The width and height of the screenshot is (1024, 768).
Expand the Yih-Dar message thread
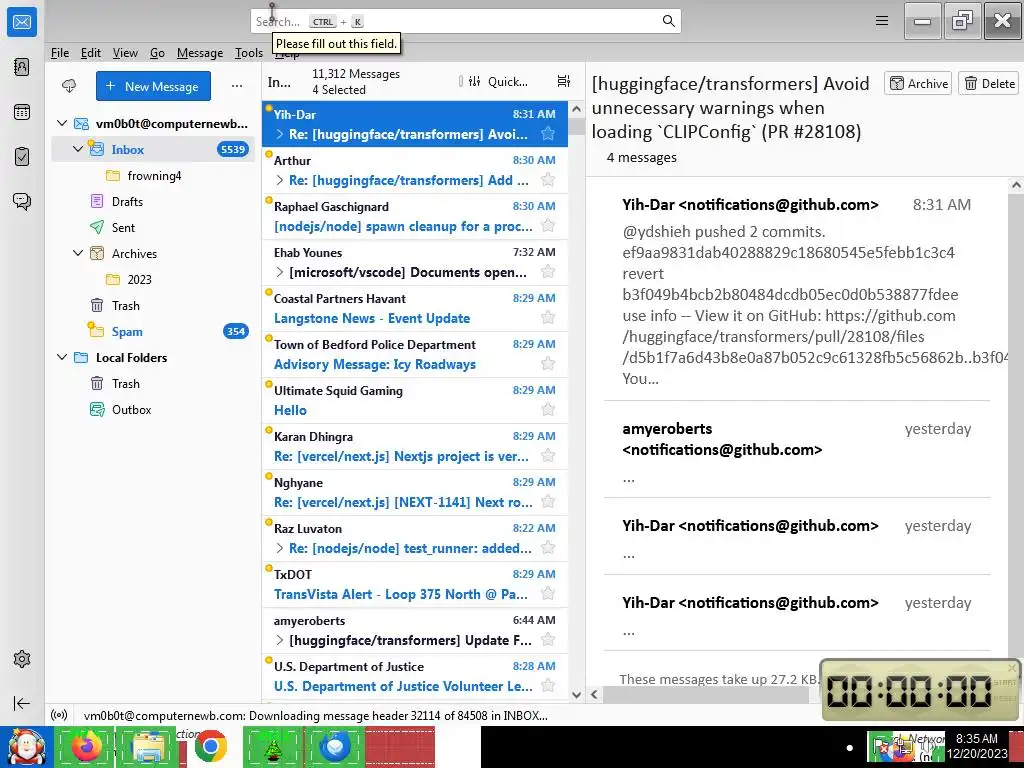click(280, 134)
